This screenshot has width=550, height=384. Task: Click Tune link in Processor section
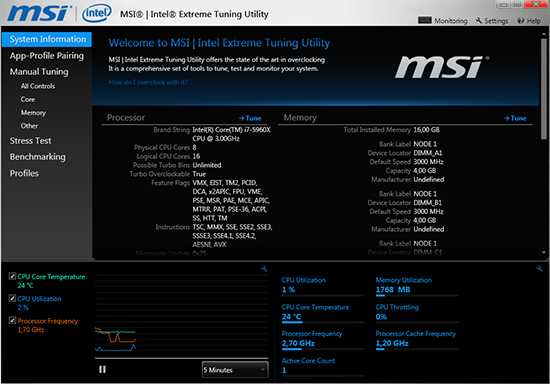[250, 118]
